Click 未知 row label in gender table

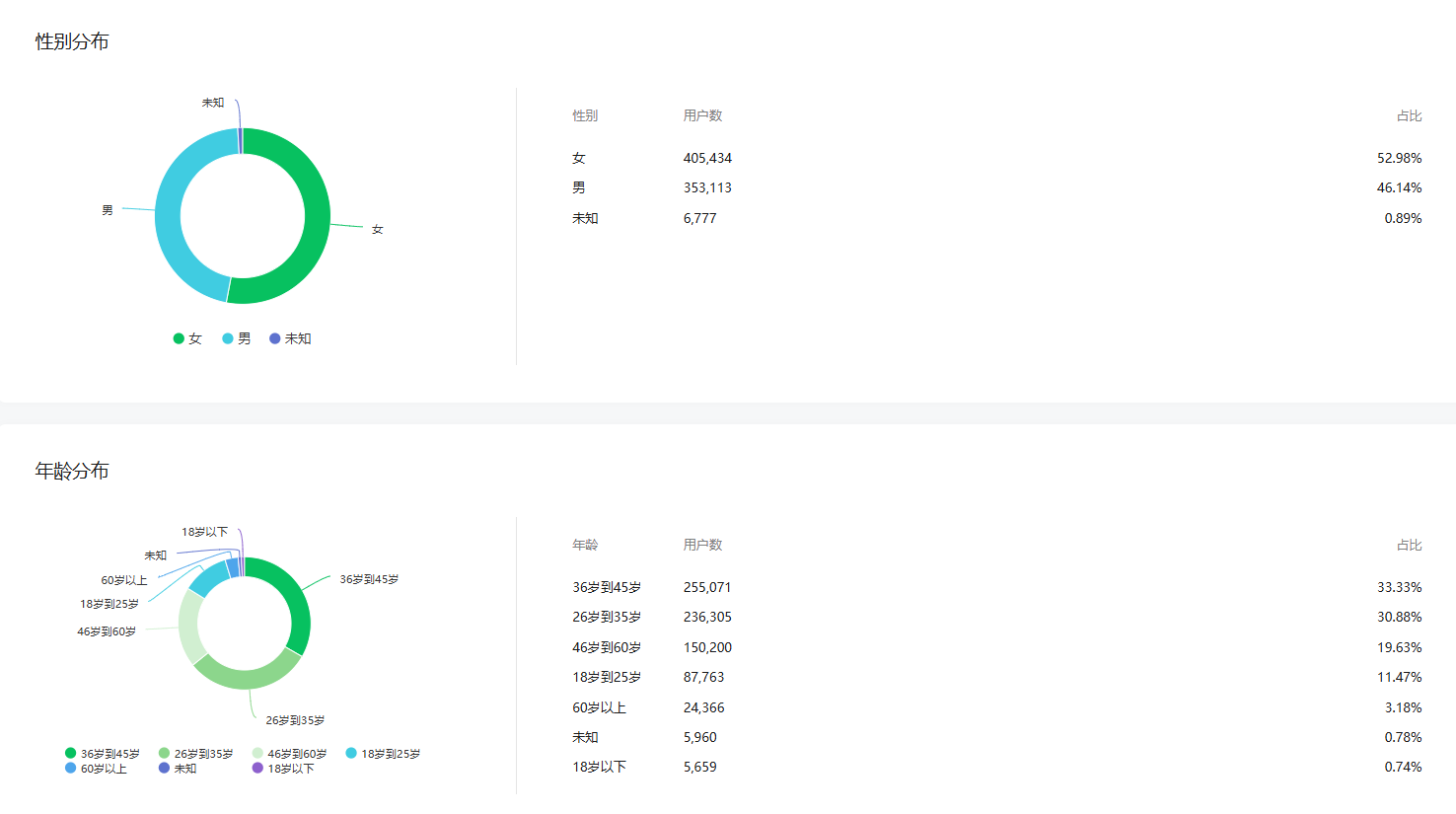click(x=585, y=218)
